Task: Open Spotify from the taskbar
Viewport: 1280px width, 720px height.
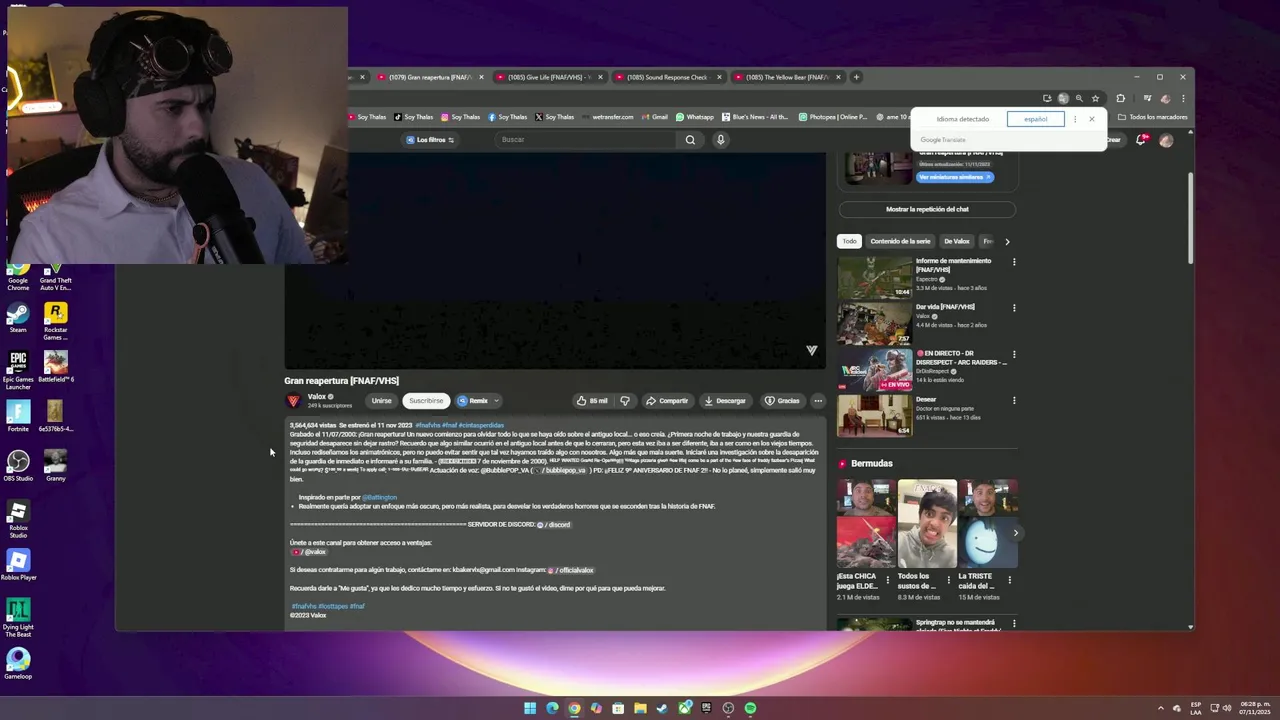Action: pyautogui.click(x=750, y=708)
